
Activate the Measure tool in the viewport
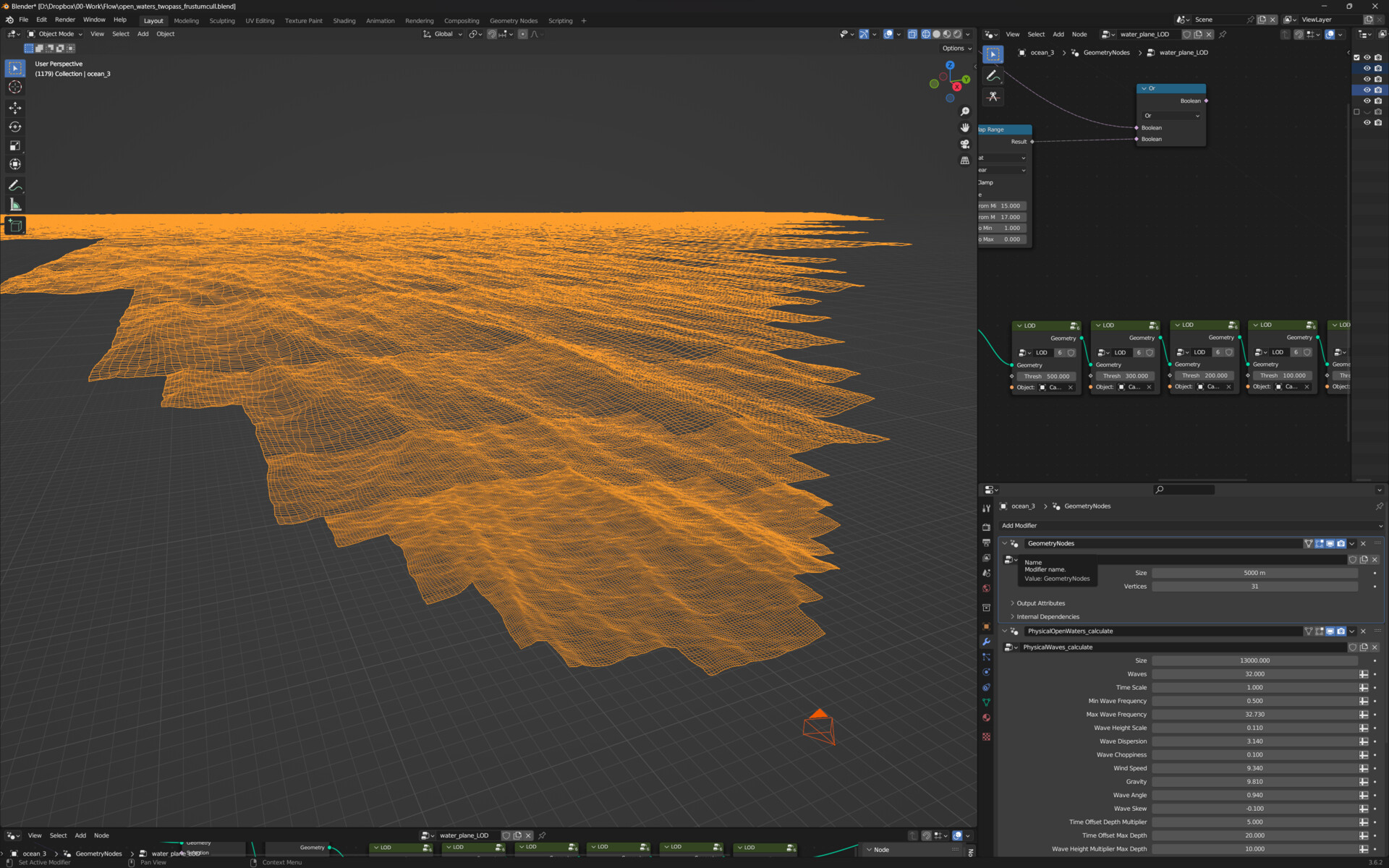pyautogui.click(x=14, y=203)
